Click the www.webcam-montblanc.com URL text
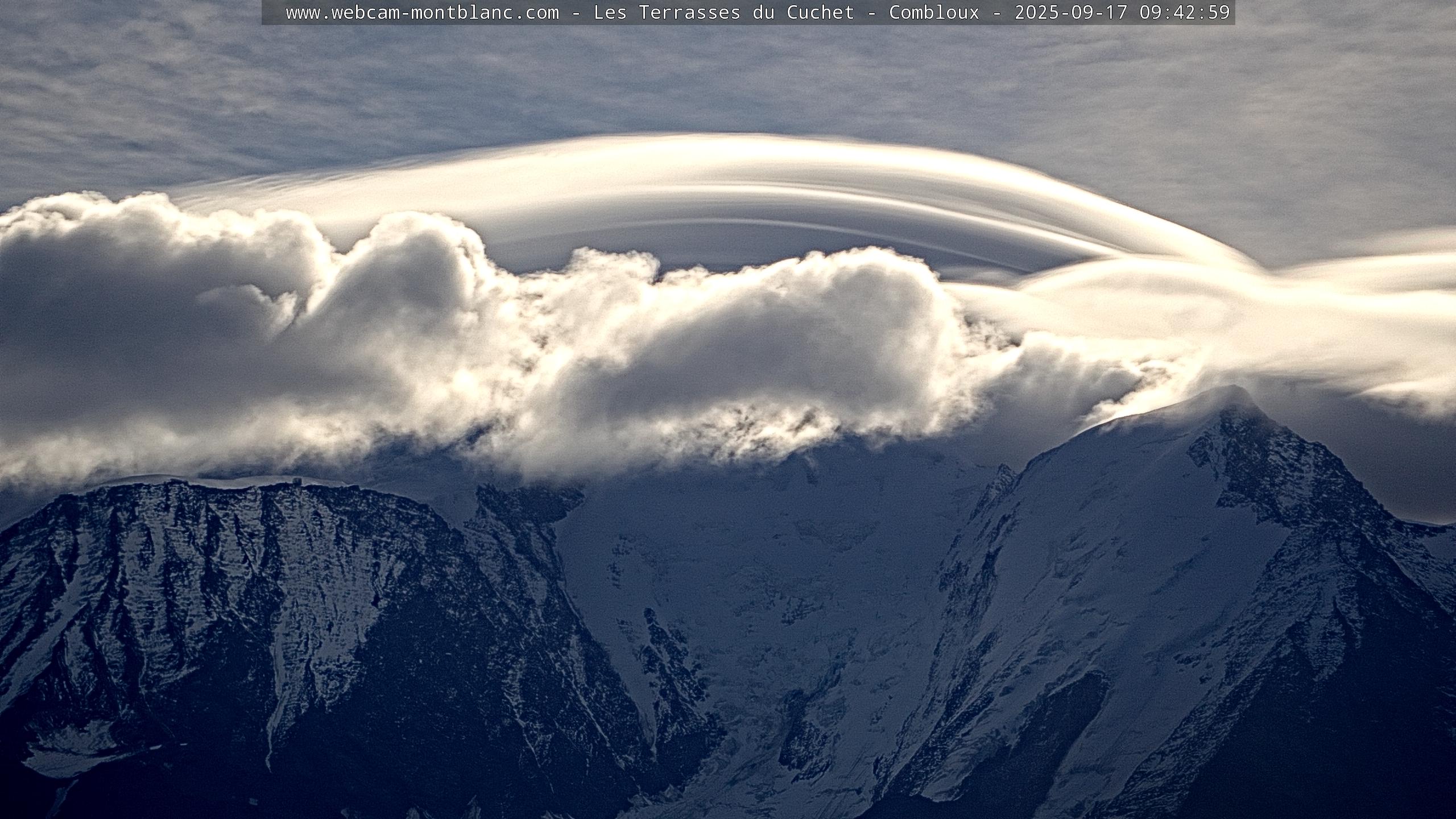This screenshot has height=819, width=1456. pos(422,13)
